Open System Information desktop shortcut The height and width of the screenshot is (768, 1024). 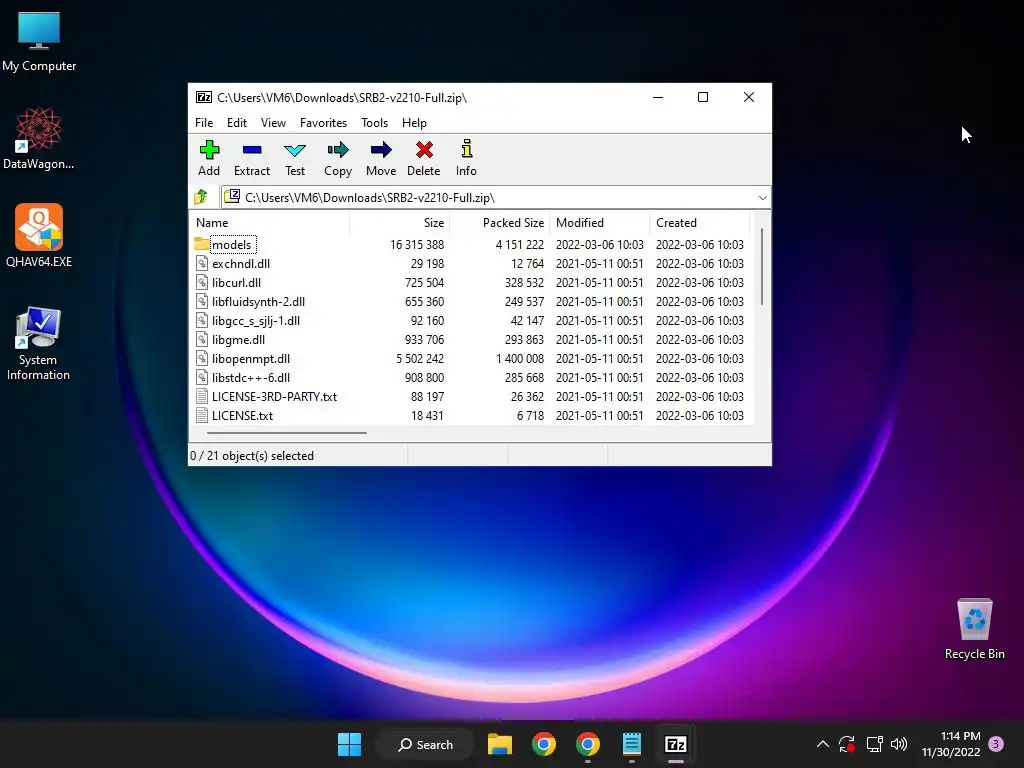pyautogui.click(x=39, y=344)
